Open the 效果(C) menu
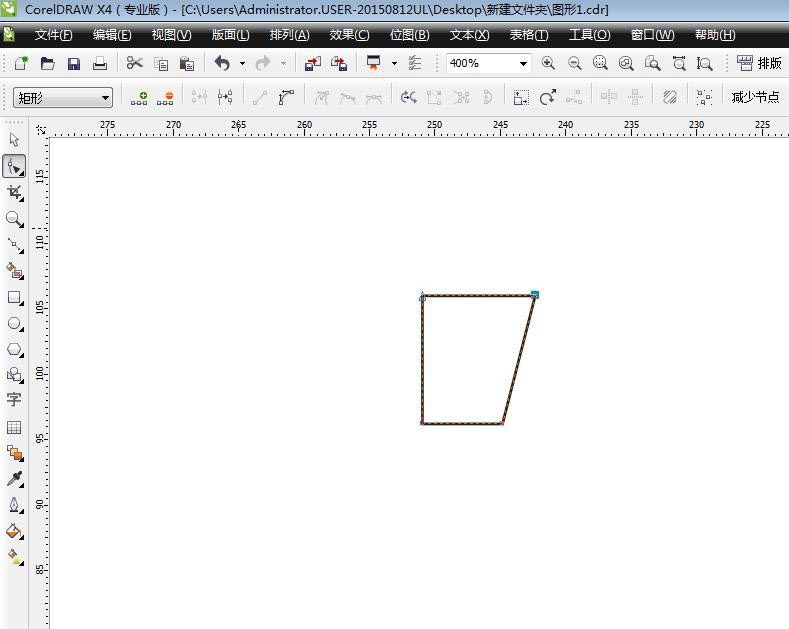 pos(349,35)
